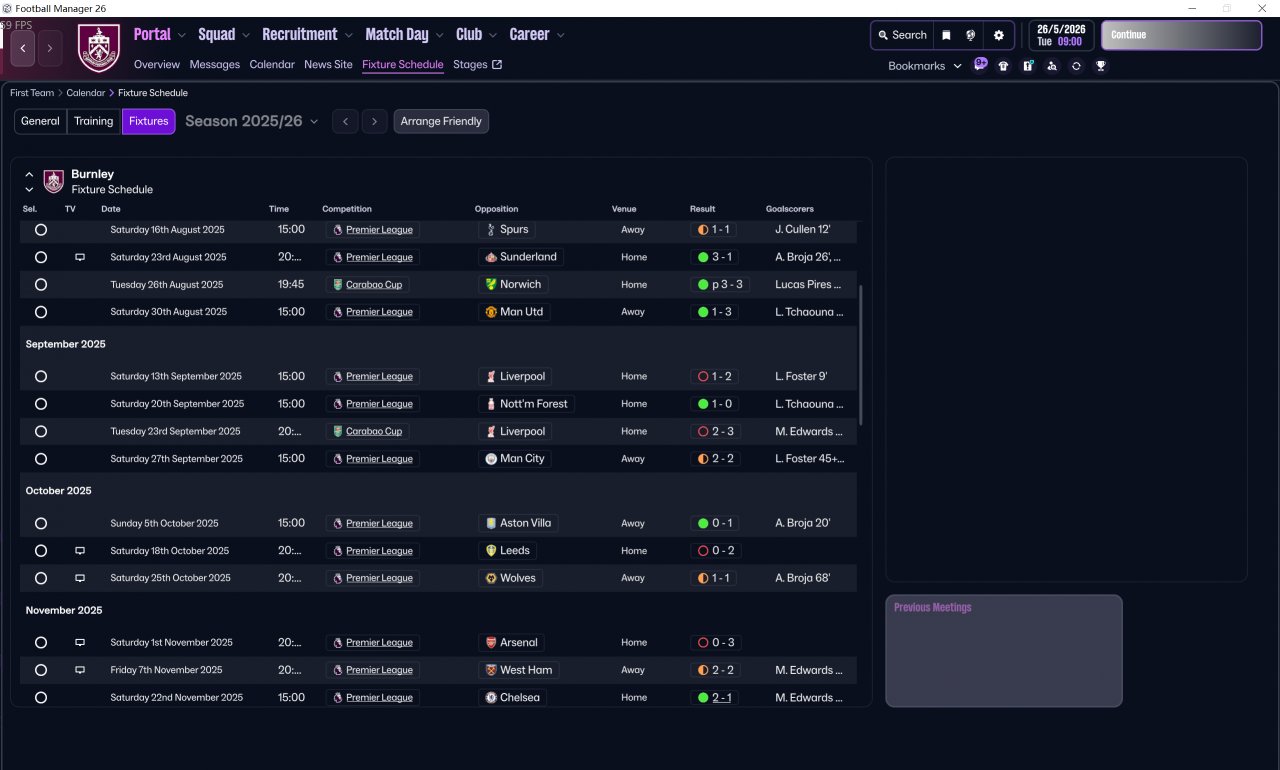Click the globe icon beside bookmark icon
Image resolution: width=1280 pixels, height=770 pixels.
pyautogui.click(x=970, y=35)
